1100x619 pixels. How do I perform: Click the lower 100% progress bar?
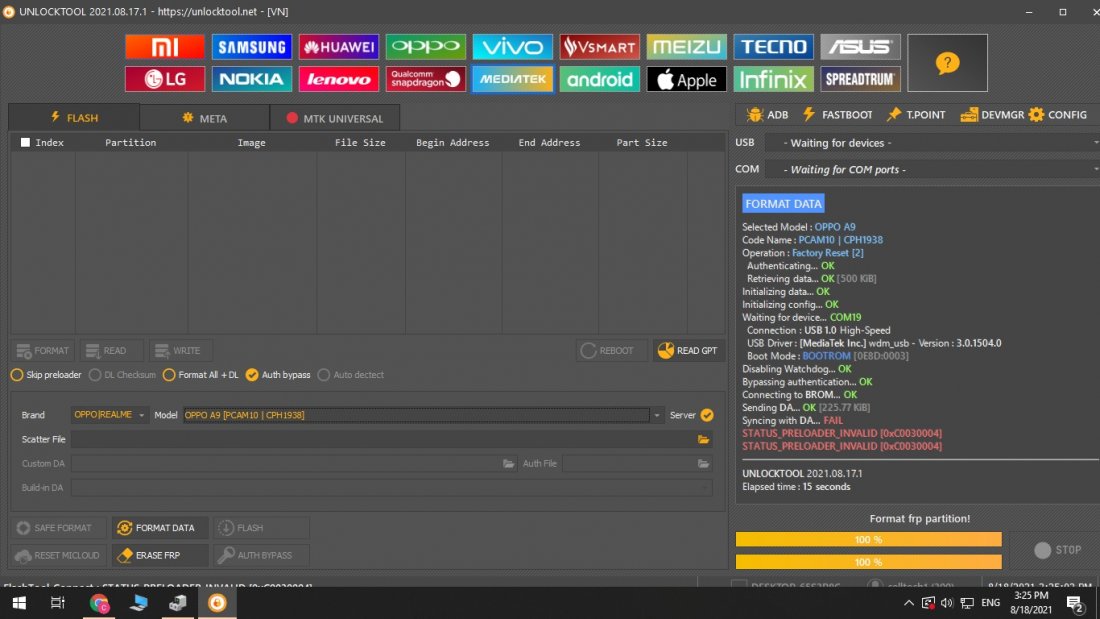868,562
